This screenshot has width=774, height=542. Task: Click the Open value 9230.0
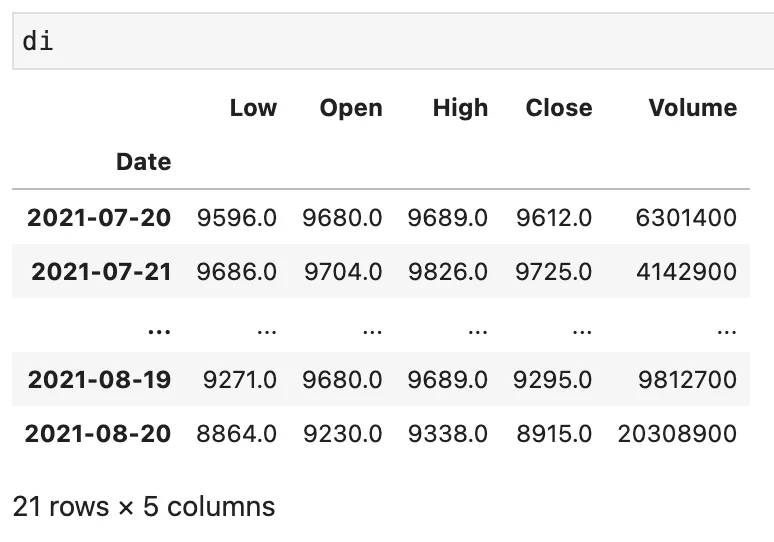[342, 434]
